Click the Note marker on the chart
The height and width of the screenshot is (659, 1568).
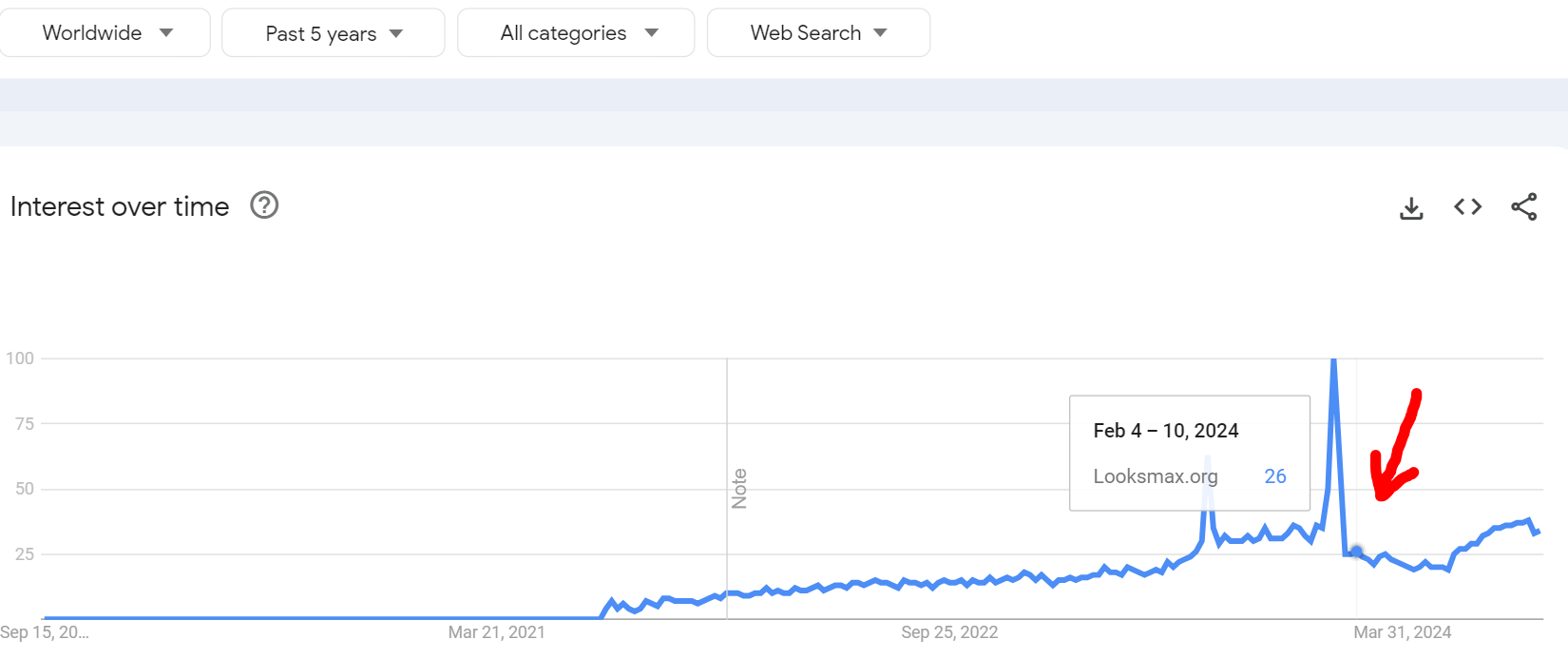coord(738,489)
